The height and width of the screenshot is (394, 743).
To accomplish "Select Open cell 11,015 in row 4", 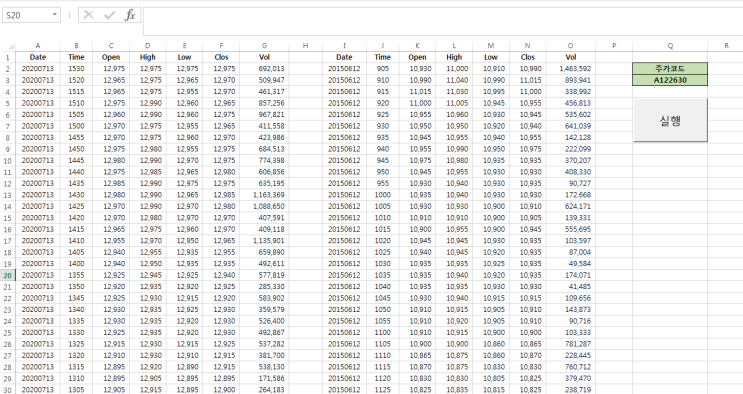I will click(417, 92).
